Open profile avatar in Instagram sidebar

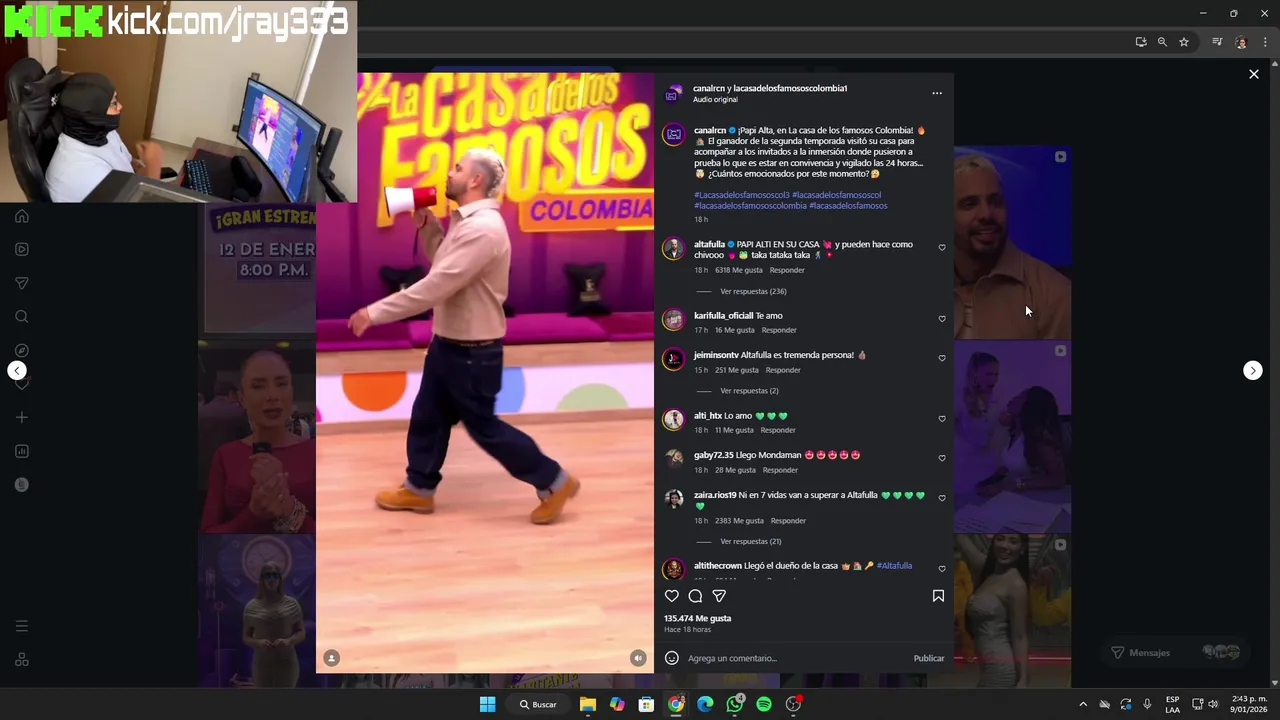coord(22,485)
